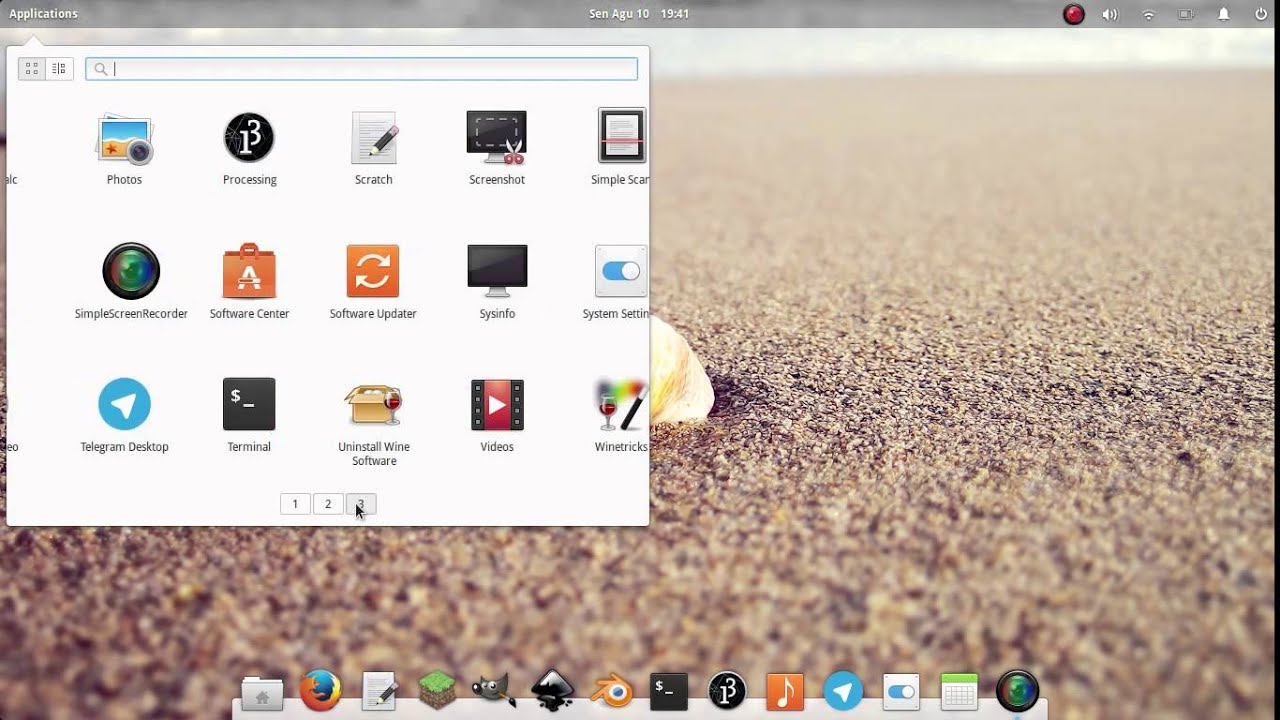Open the Screenshot tool
This screenshot has width=1280, height=720.
[497, 148]
